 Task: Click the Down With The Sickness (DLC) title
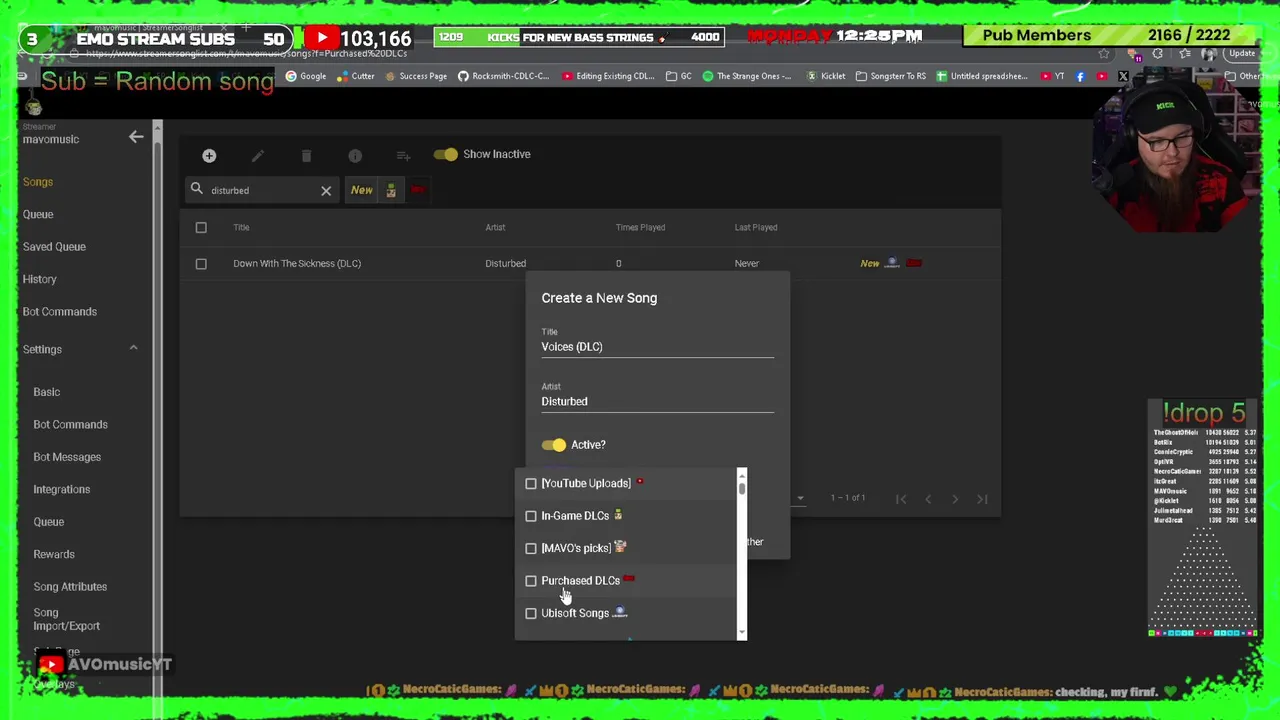point(297,263)
